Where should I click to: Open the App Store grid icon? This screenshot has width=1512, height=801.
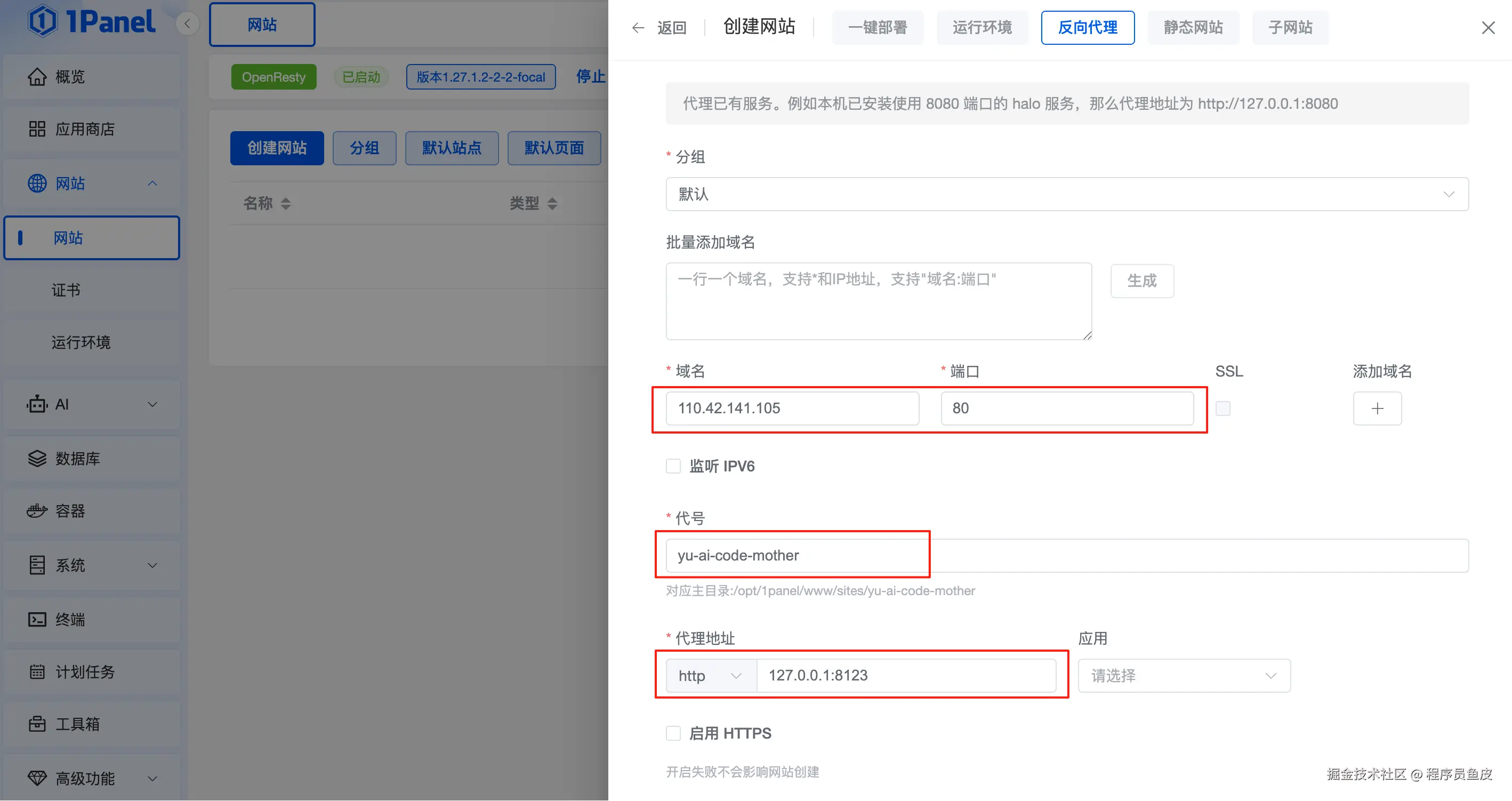(37, 129)
